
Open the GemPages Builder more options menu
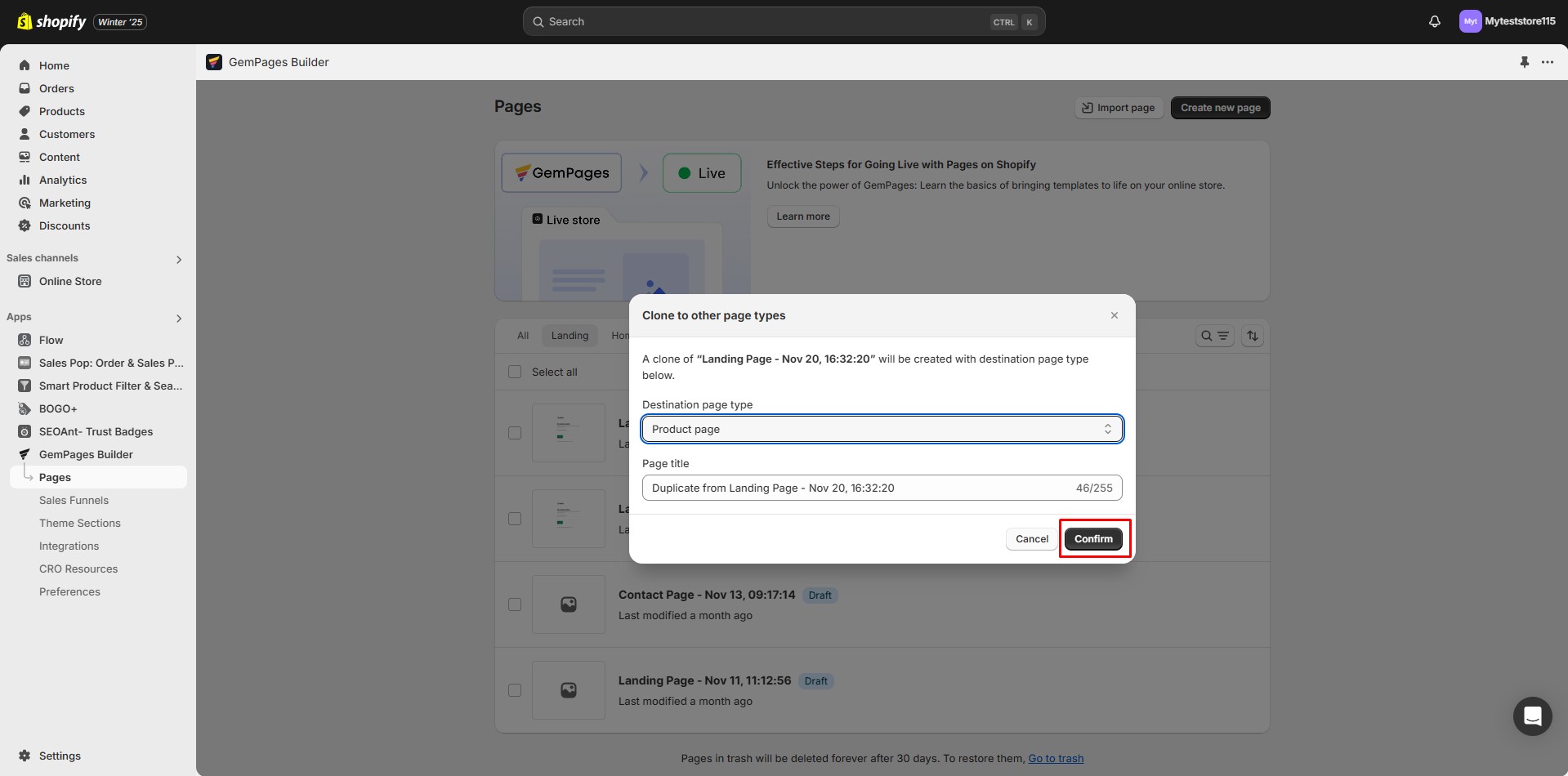point(1549,61)
